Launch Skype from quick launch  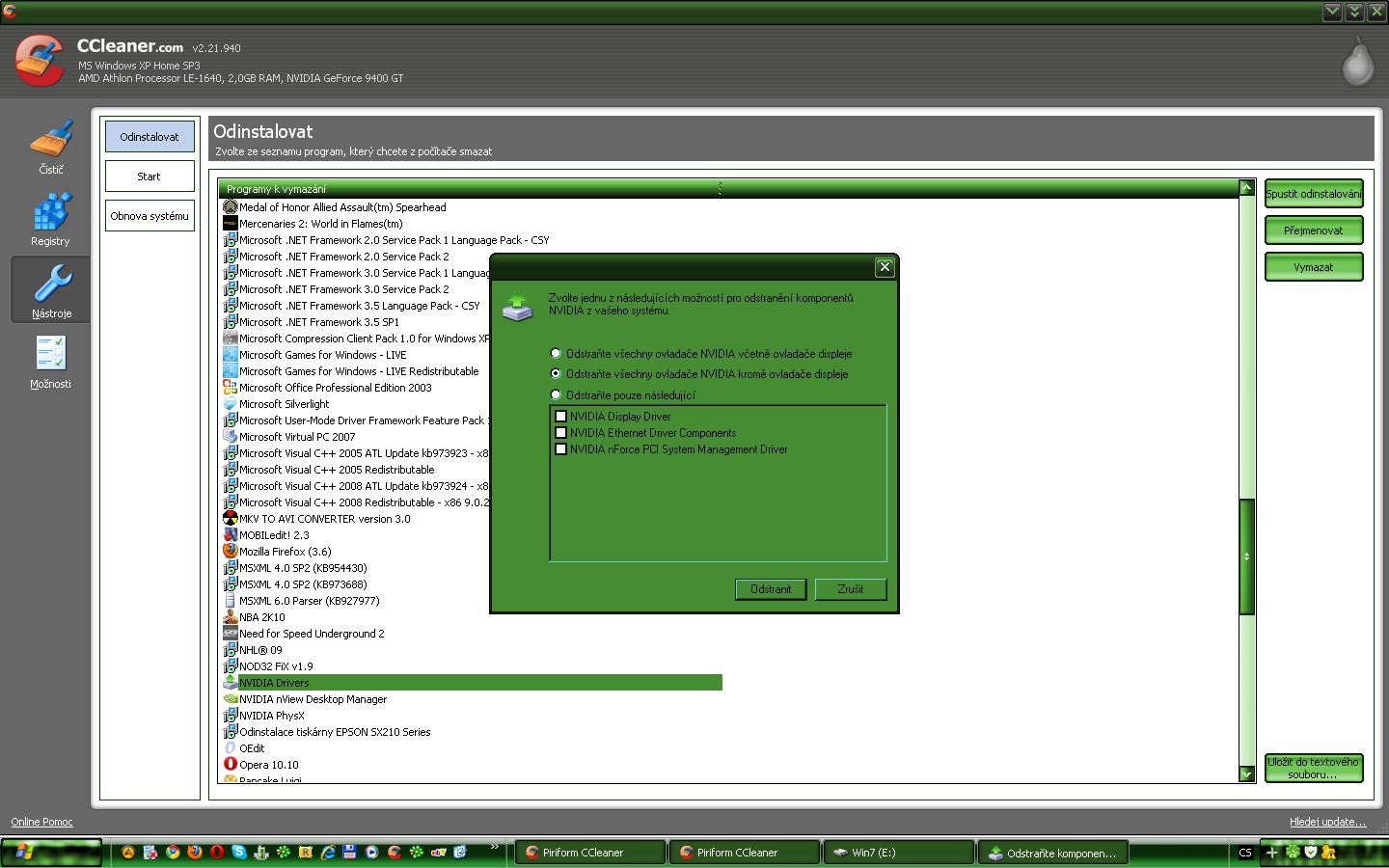click(x=239, y=853)
